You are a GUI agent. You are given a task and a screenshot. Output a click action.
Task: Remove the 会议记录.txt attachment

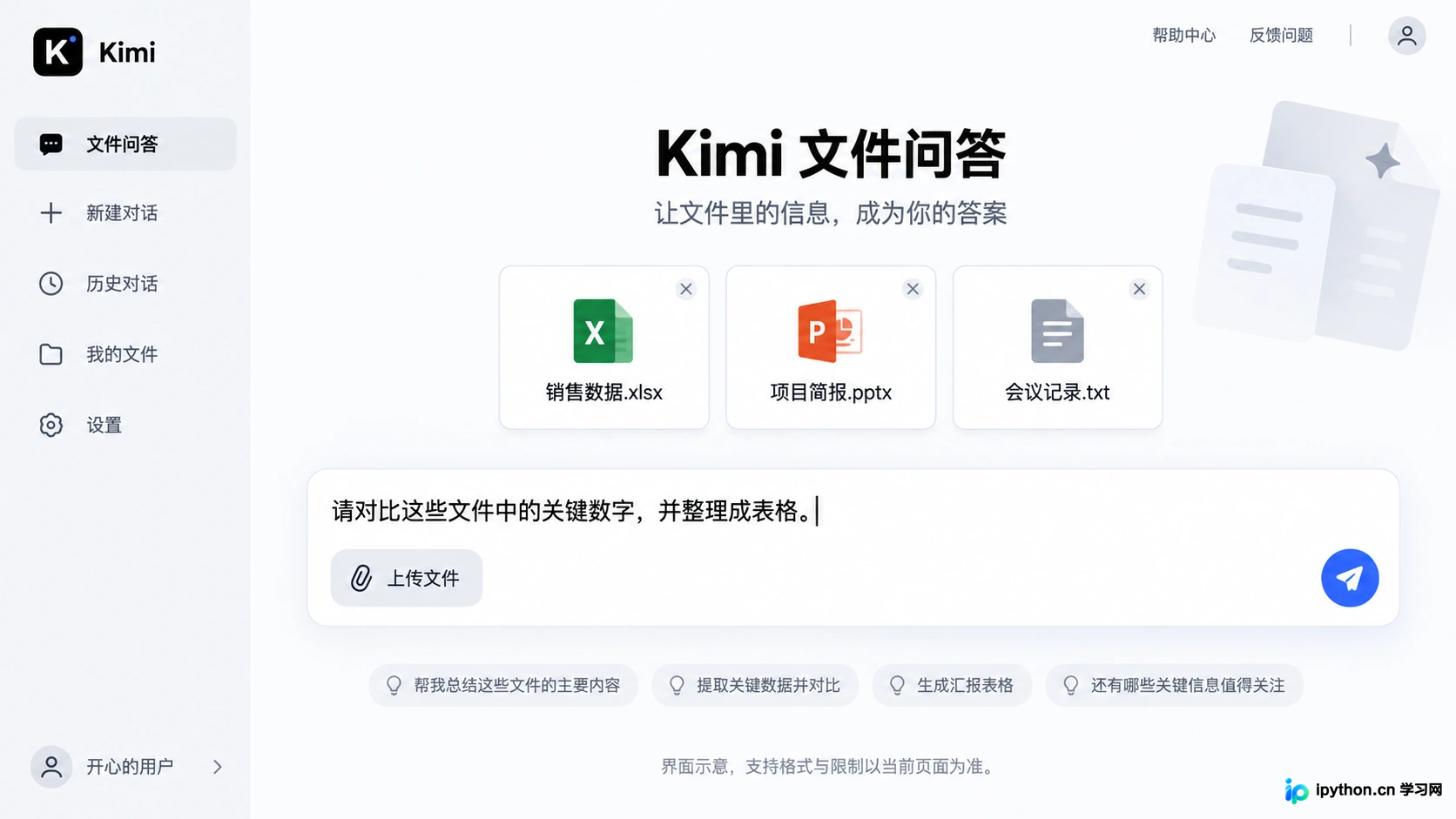(1139, 289)
